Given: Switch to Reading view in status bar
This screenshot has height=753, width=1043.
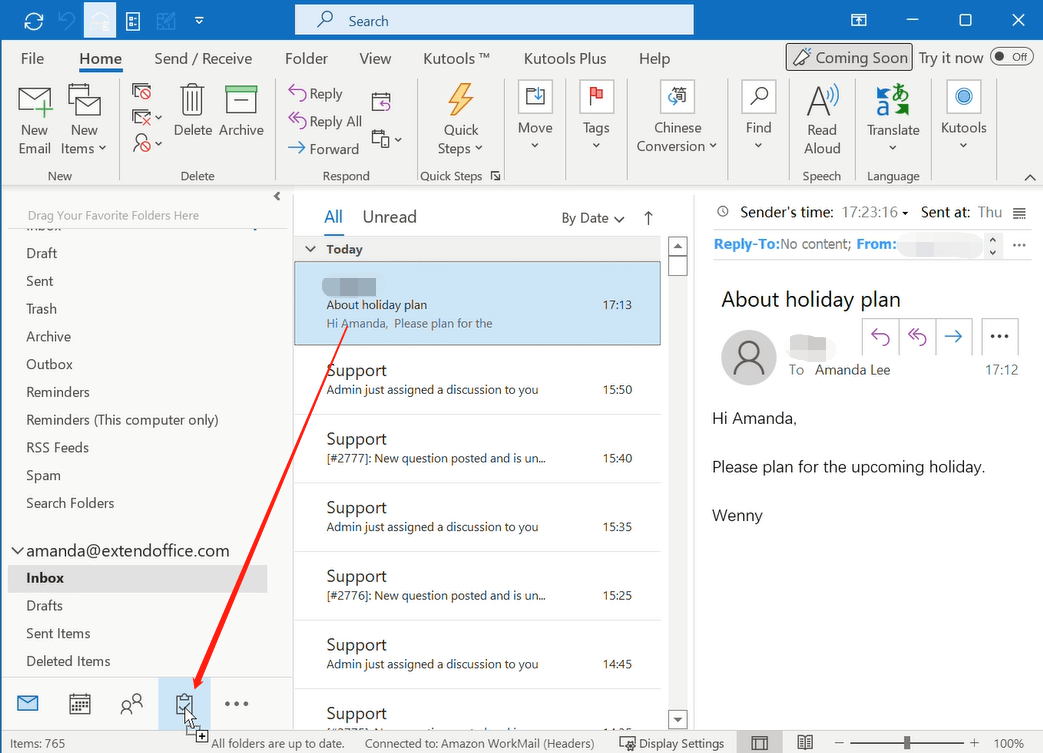Looking at the screenshot, I should coord(805,743).
